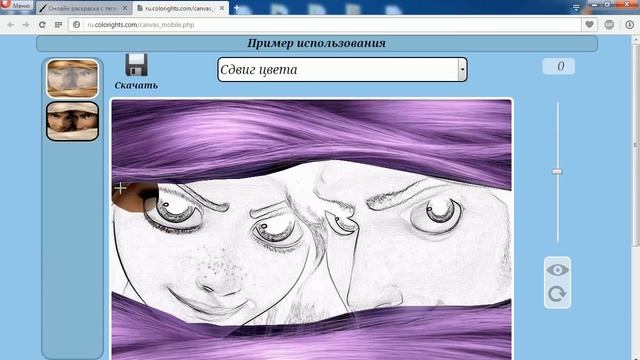Click the arrow of the Сдвиг цвета combo box
640x360 pixels.
(x=462, y=69)
